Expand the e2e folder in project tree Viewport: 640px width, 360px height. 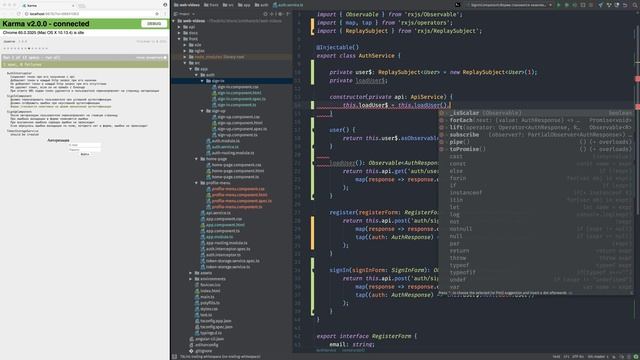click(x=185, y=45)
